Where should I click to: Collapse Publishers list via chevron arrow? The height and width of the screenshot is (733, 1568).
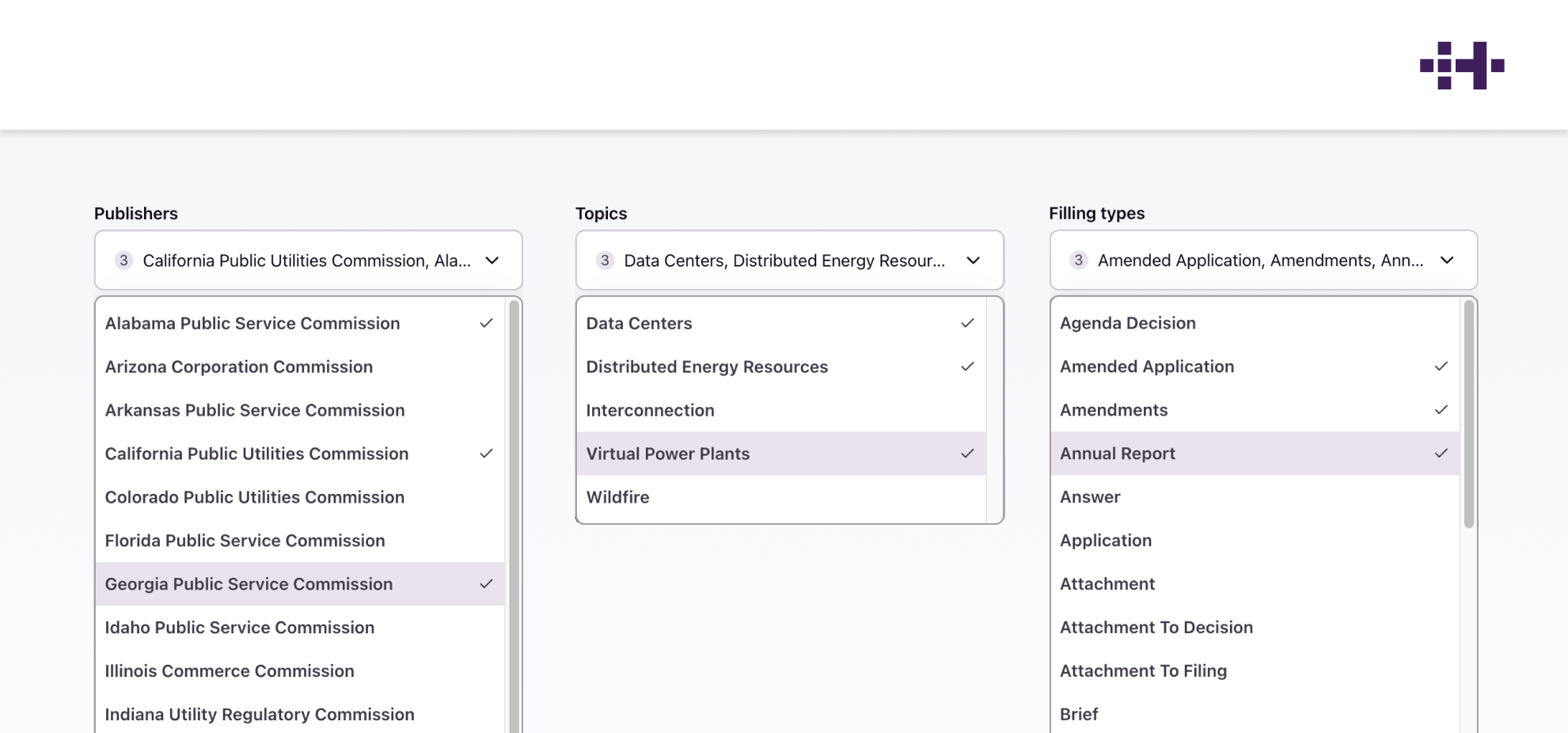pos(492,260)
